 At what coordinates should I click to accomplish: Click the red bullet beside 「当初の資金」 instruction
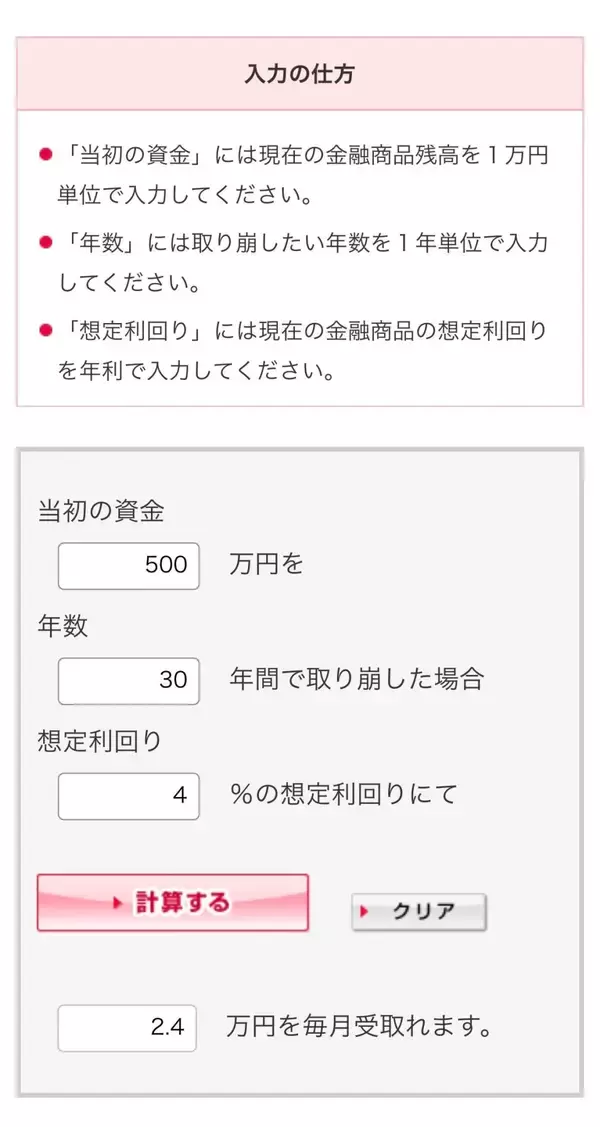click(44, 156)
